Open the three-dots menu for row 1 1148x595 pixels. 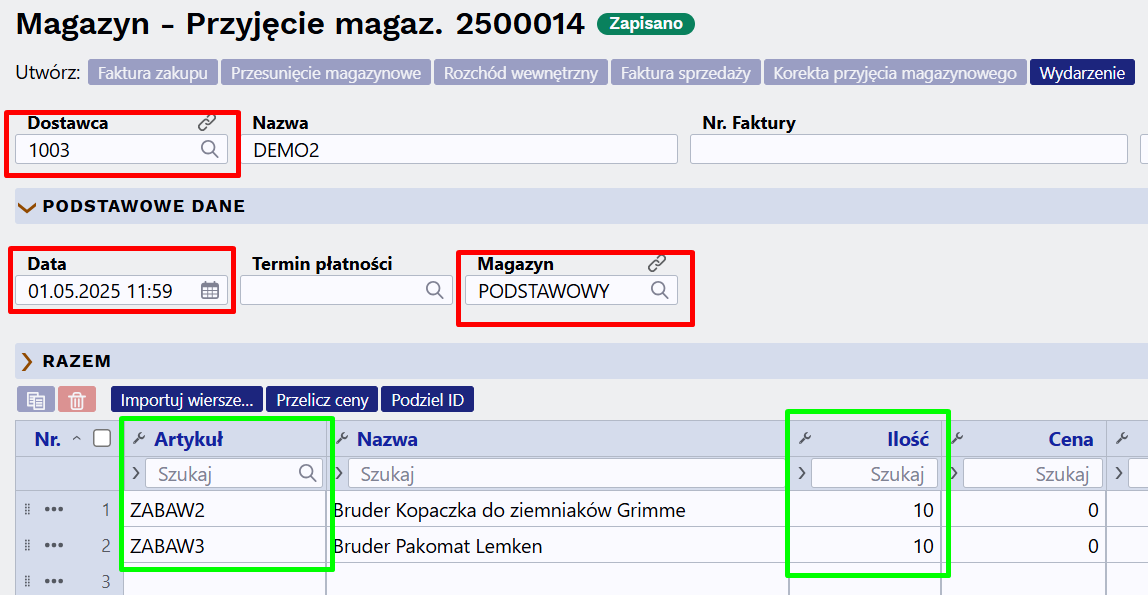(x=54, y=509)
